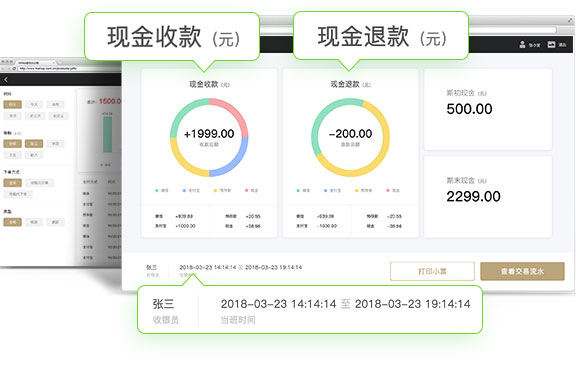Click the logout icon in the dark header
This screenshot has width=576, height=368.
551,44
